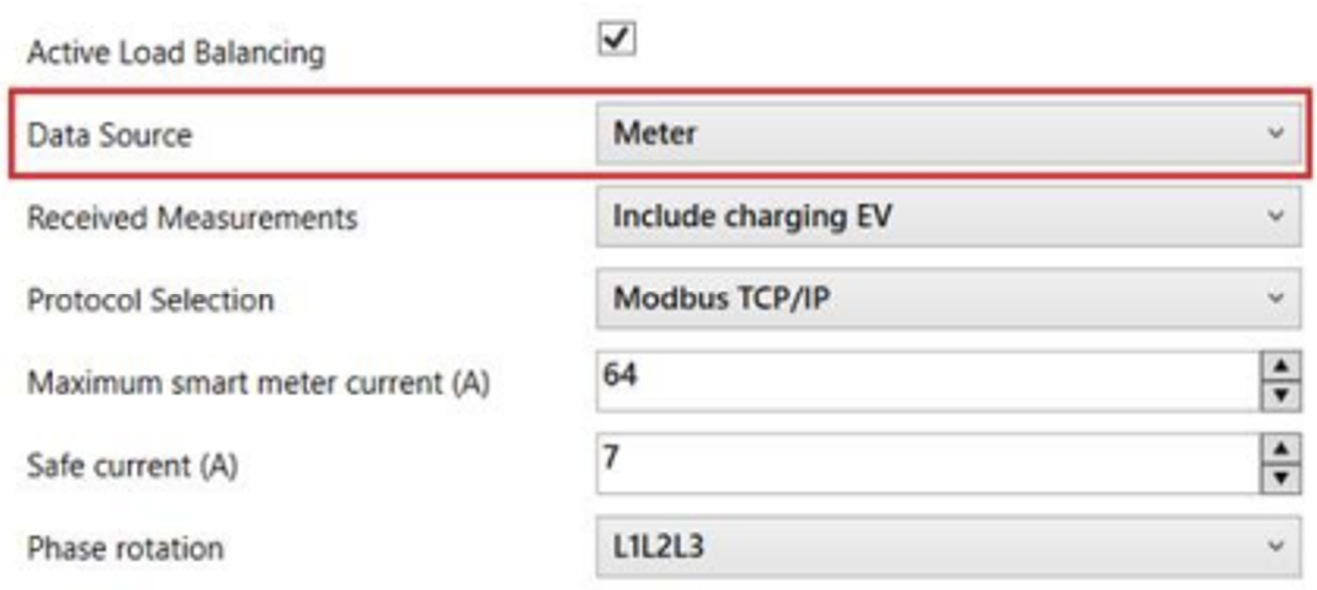
Task: Toggle the Active Load Balancing checkbox
Action: click(616, 40)
